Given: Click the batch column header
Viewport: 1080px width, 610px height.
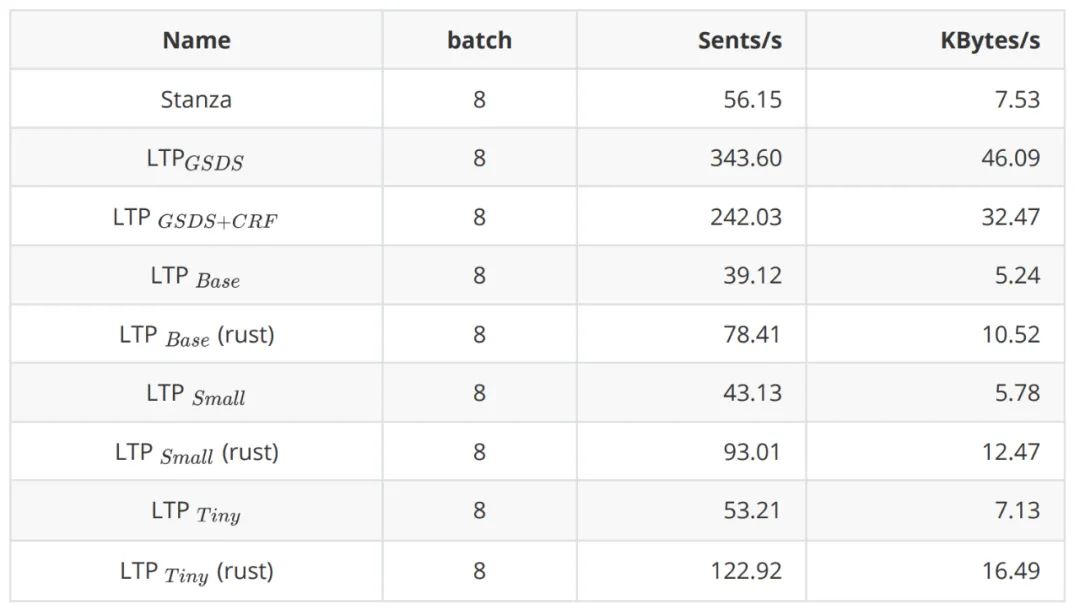Looking at the screenshot, I should coord(479,41).
